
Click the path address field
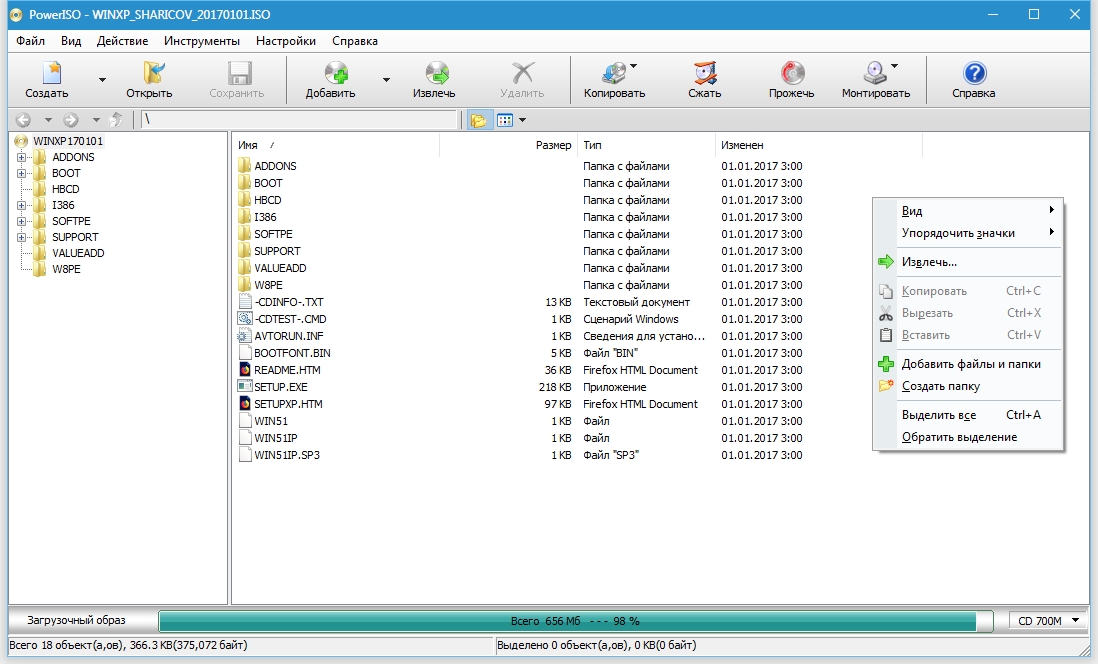[x=298, y=120]
